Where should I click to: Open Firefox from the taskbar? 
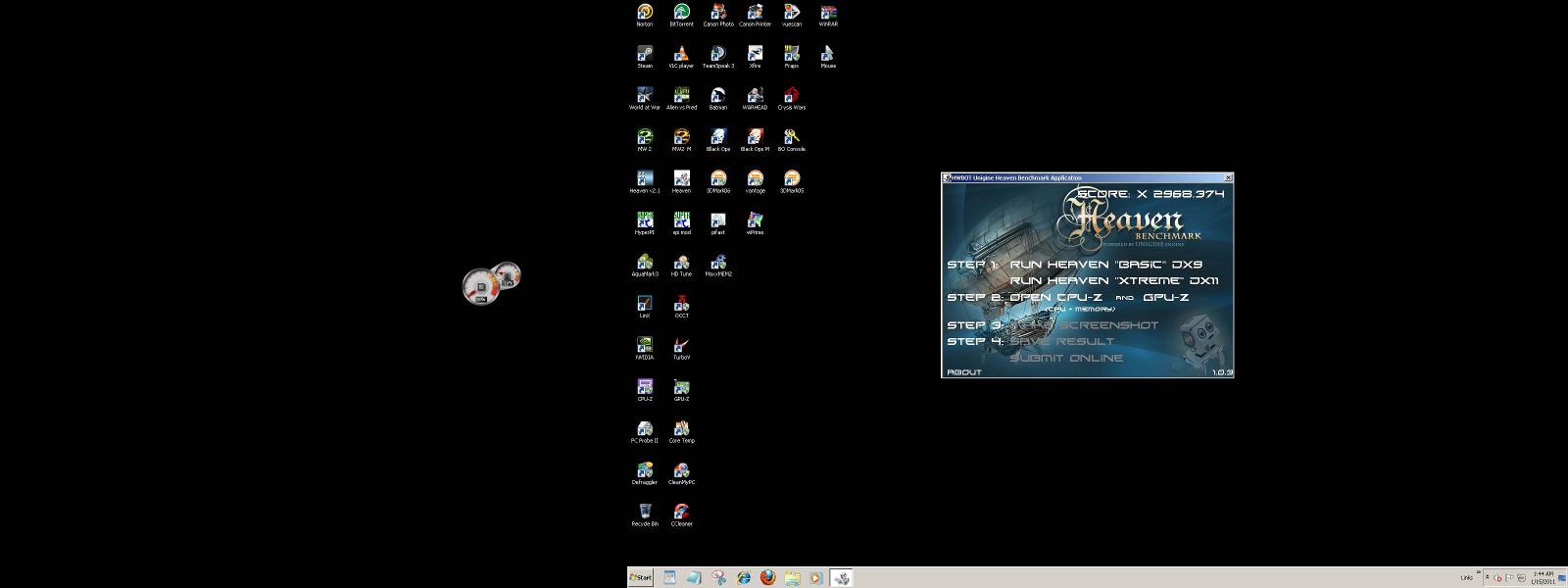coord(767,578)
